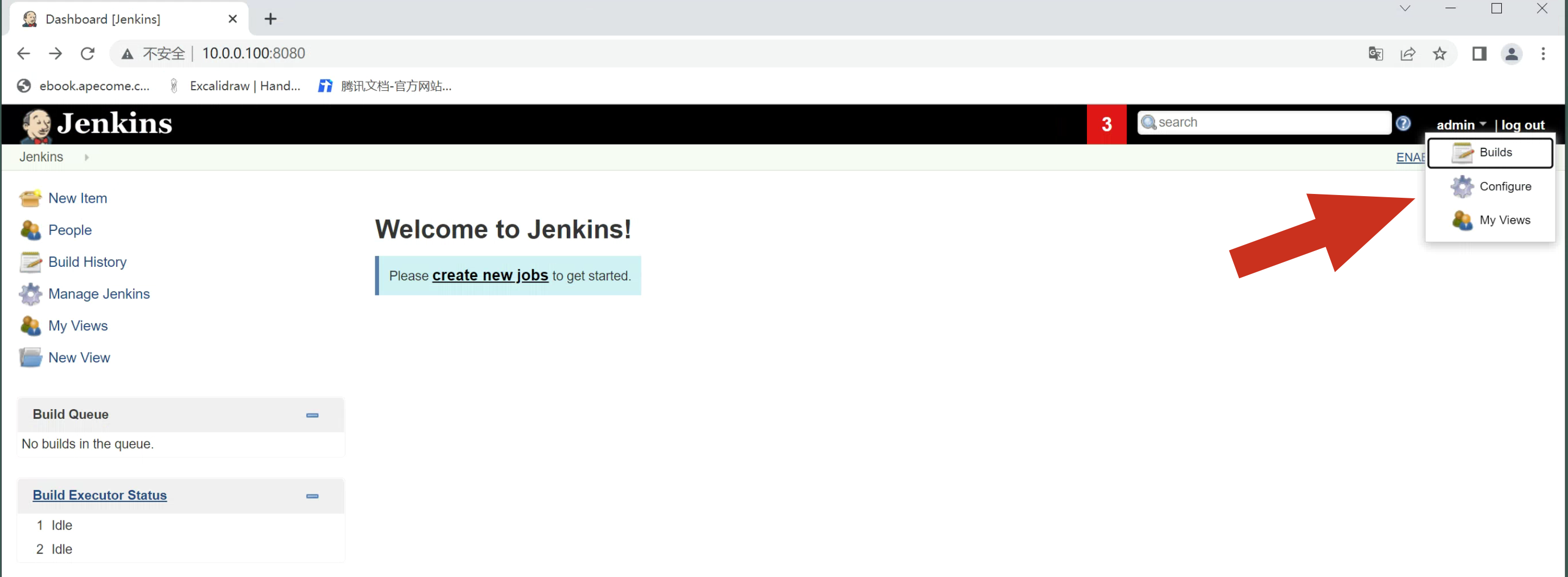The height and width of the screenshot is (577, 1568).
Task: Click the log out link
Action: click(1522, 125)
